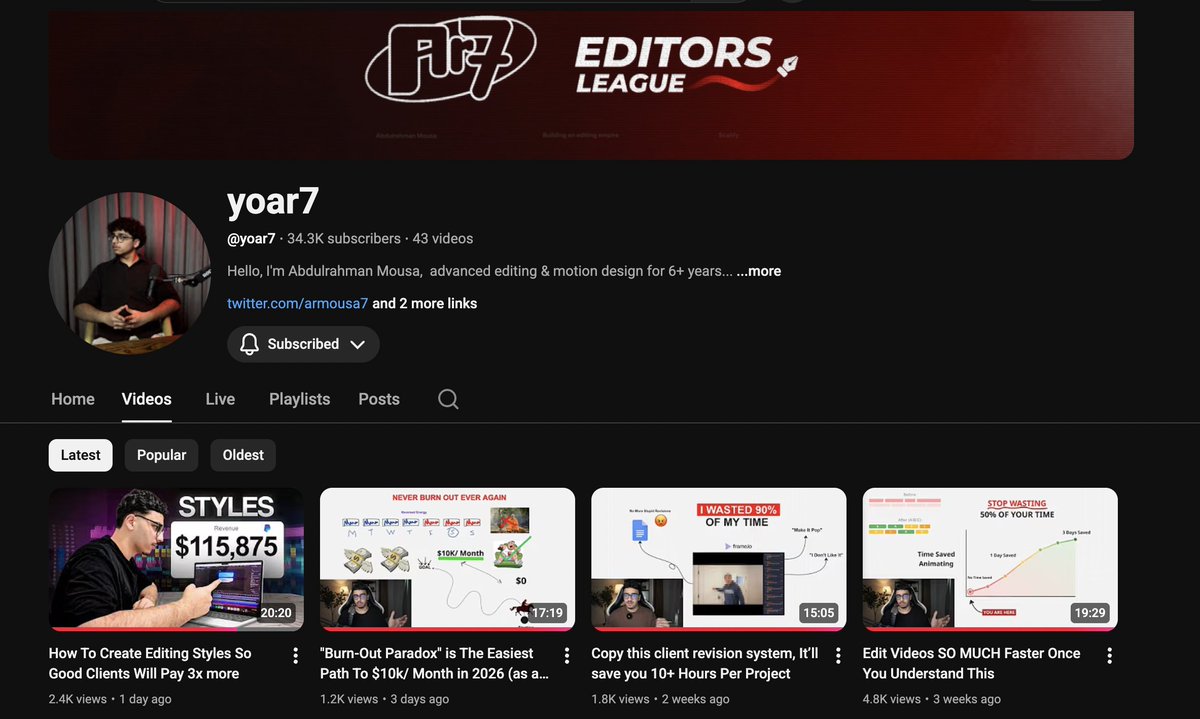Open options menu for "How To Create Editing Styles" video
Screen dimensions: 1200x719
pos(295,654)
